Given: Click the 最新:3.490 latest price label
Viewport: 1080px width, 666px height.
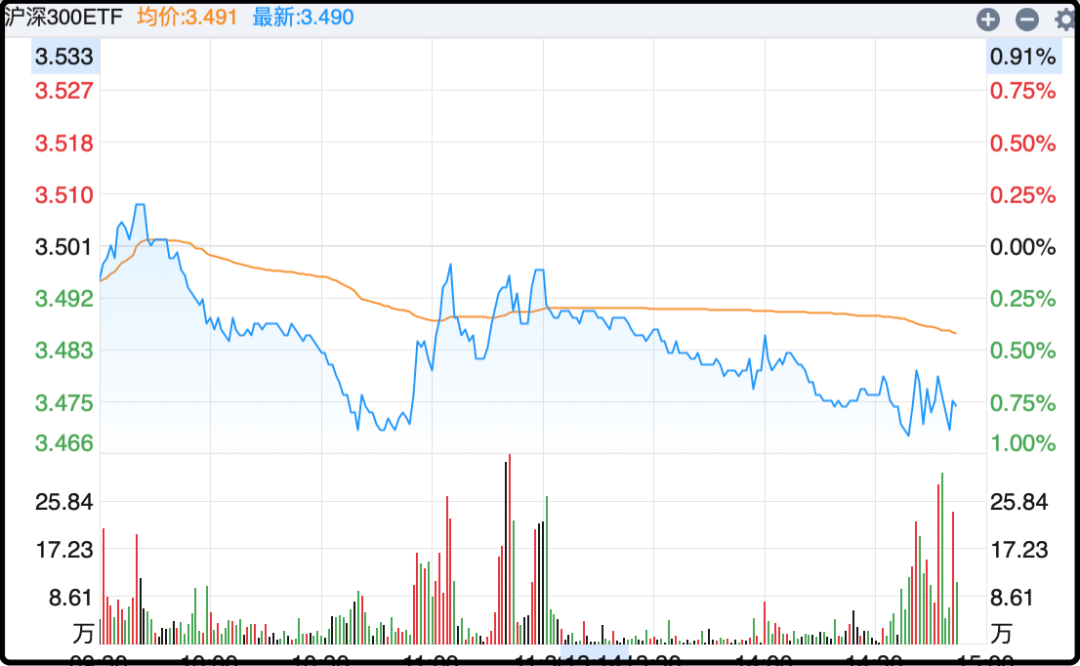Looking at the screenshot, I should click(303, 17).
